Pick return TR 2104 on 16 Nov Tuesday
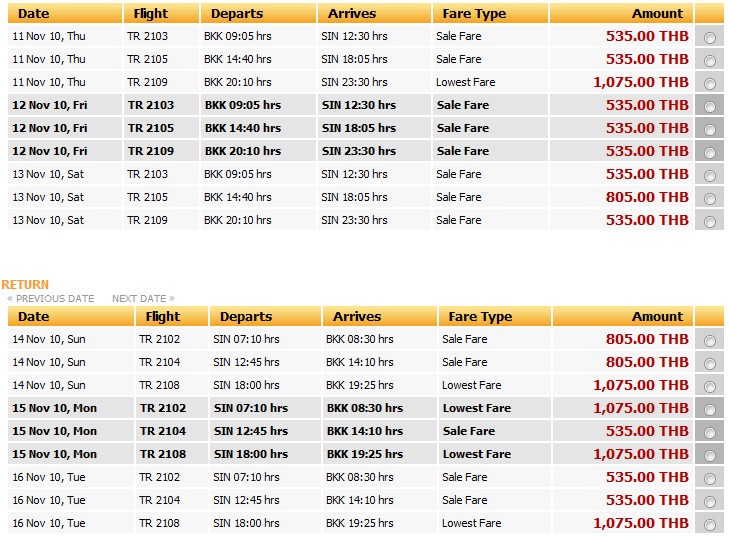The image size is (729, 536). [710, 501]
